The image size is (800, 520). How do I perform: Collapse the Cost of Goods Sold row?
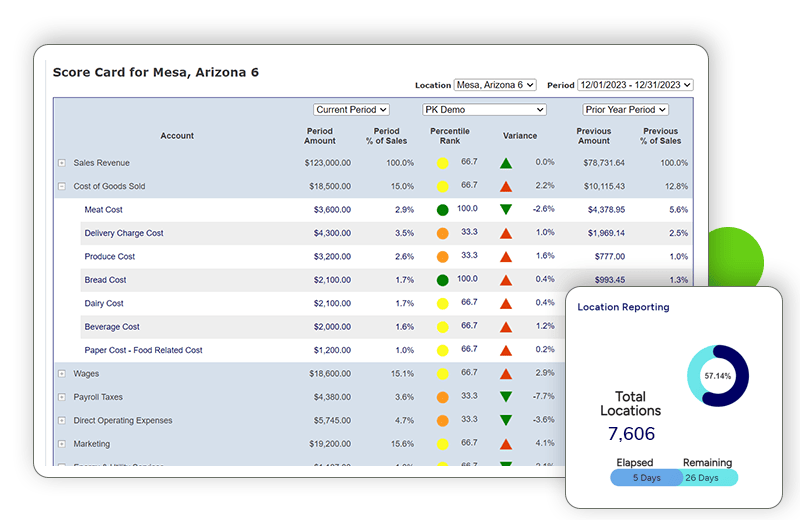tap(62, 187)
